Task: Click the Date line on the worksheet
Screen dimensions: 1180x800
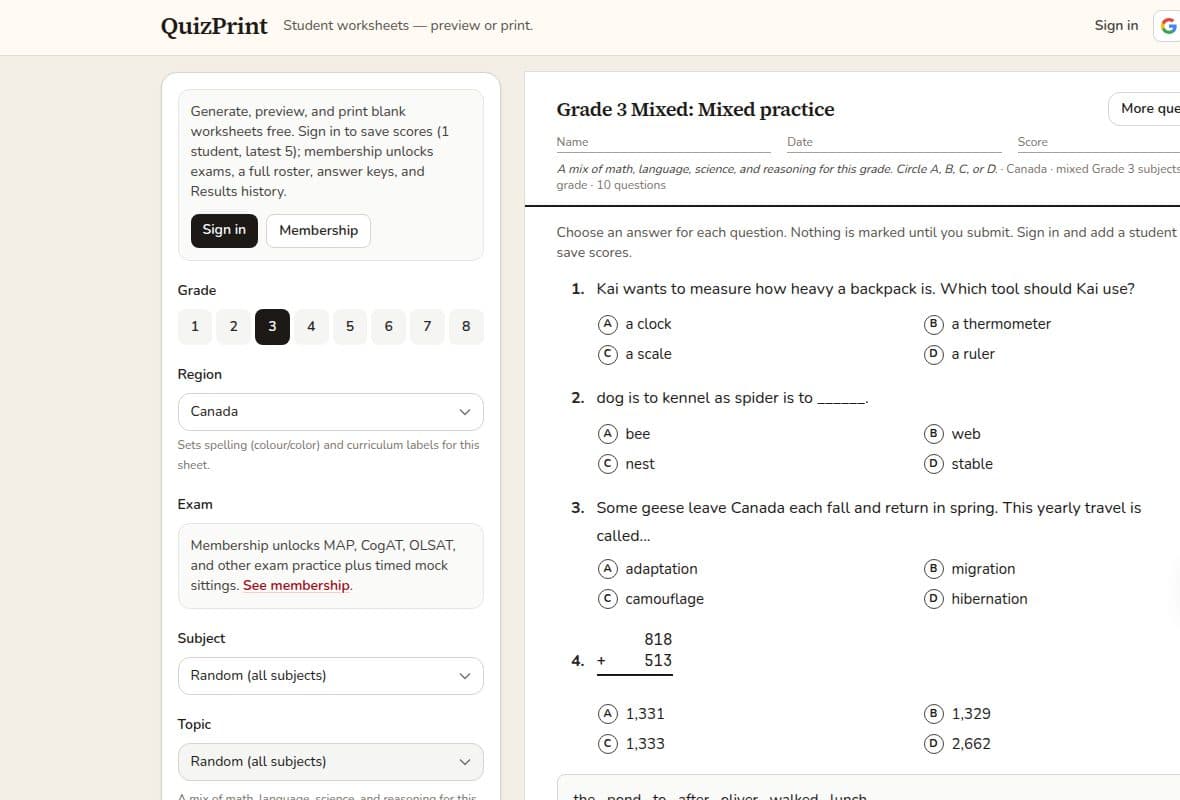Action: pos(894,142)
